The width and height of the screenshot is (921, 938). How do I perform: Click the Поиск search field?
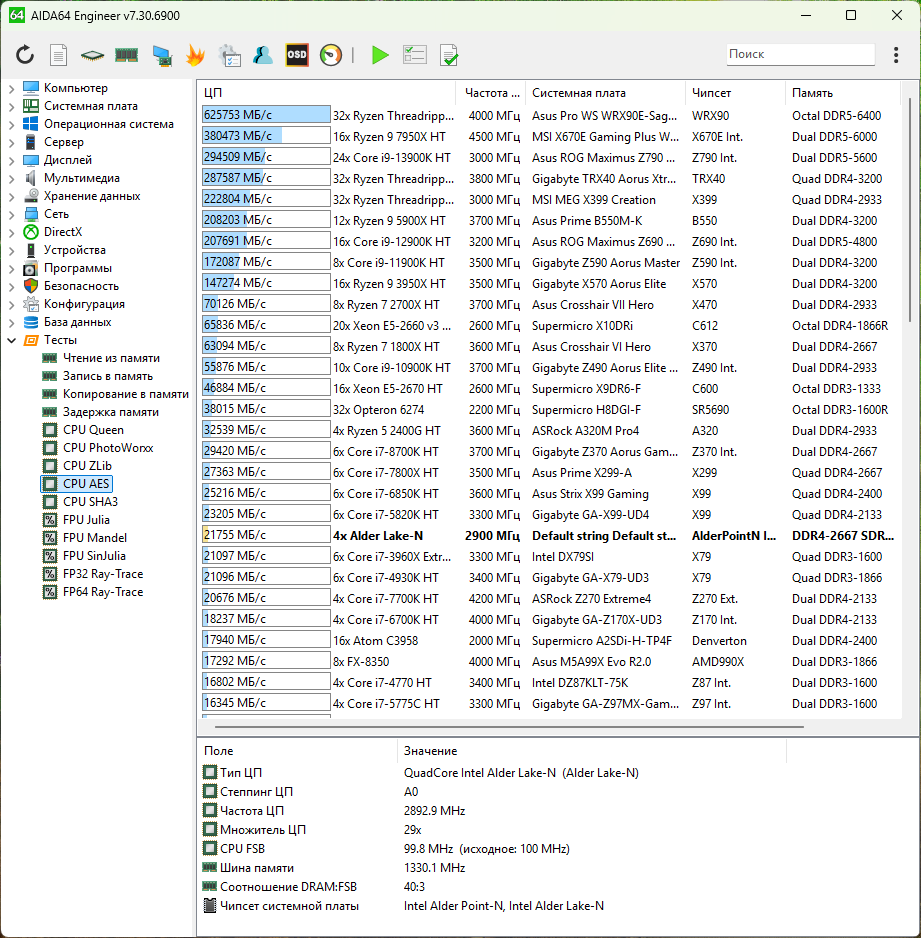(800, 54)
